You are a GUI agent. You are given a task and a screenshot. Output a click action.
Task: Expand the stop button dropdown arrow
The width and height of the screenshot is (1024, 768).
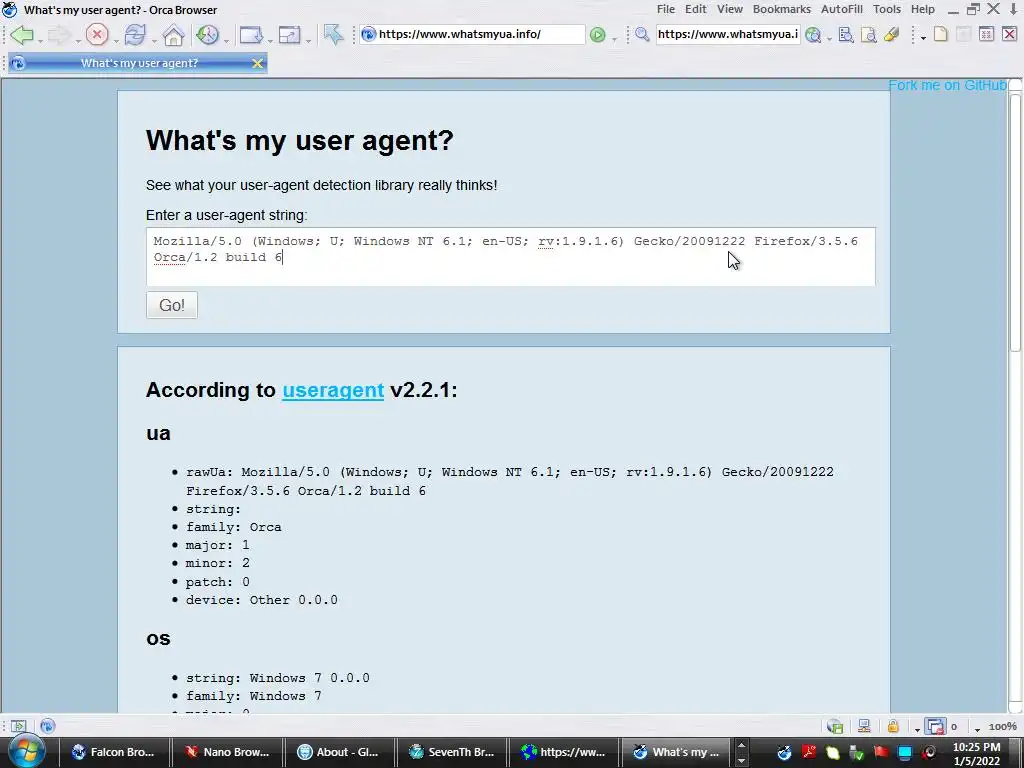coord(116,40)
